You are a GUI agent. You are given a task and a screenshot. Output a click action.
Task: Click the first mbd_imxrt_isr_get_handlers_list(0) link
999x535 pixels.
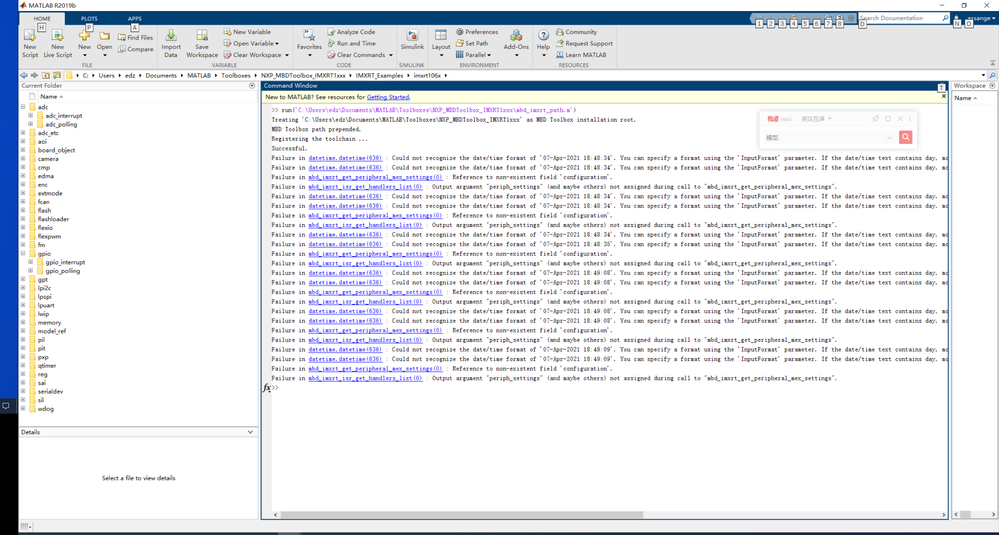[365, 187]
